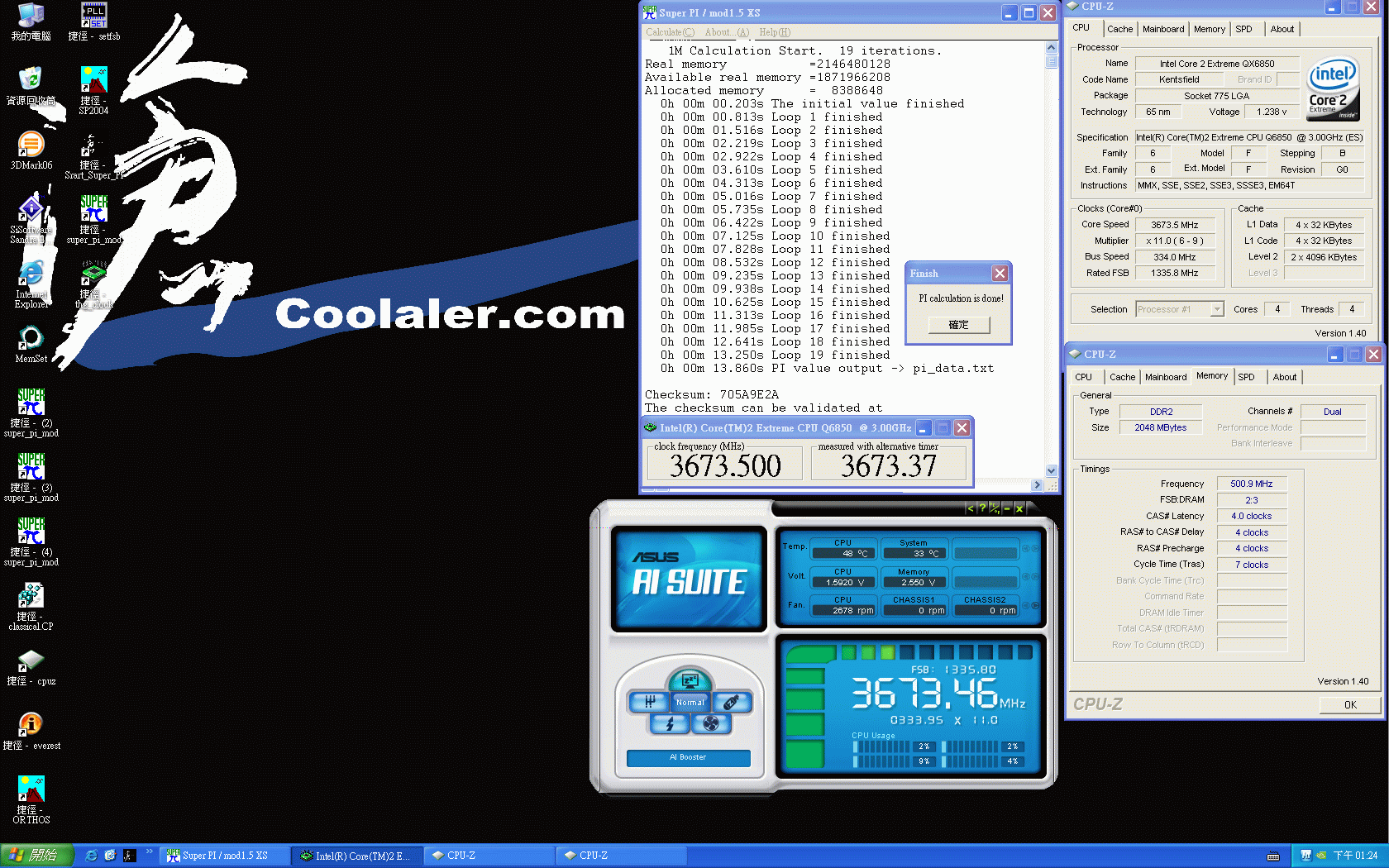Select the classicalCP shortcut icon
The width and height of the screenshot is (1389, 868).
pos(31,607)
